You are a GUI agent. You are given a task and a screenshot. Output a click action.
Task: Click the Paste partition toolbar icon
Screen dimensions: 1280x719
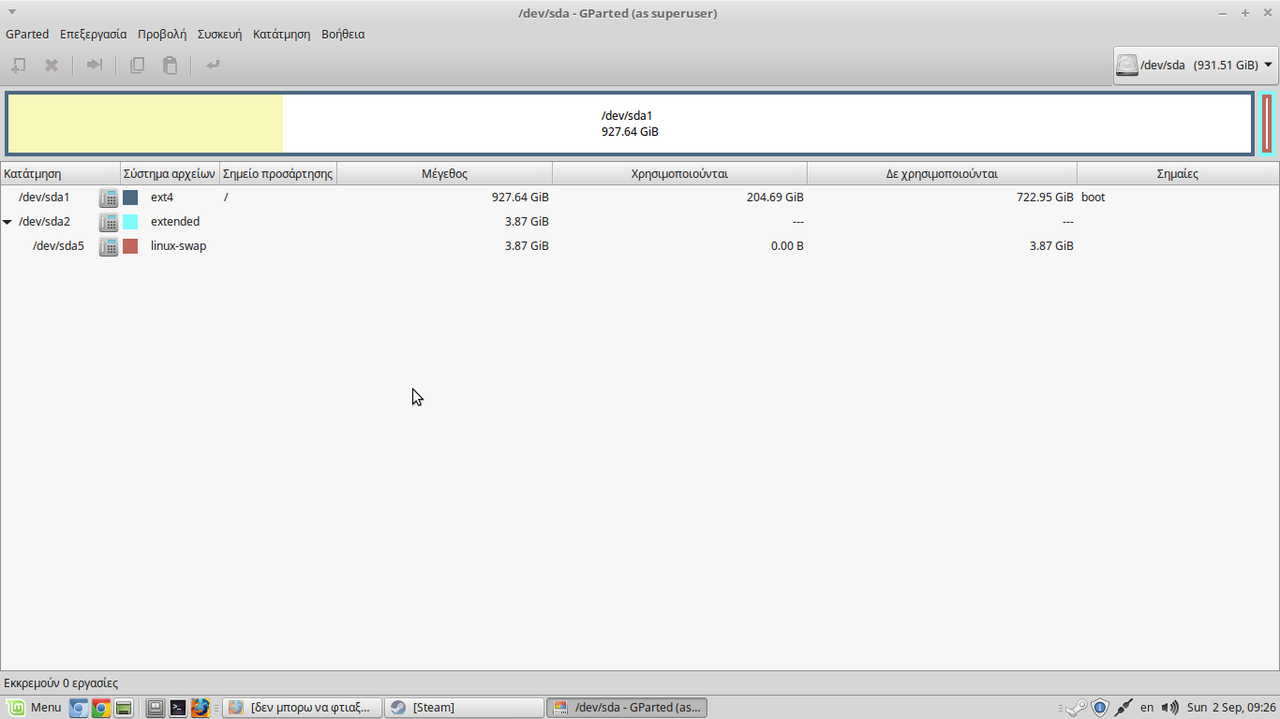point(170,65)
